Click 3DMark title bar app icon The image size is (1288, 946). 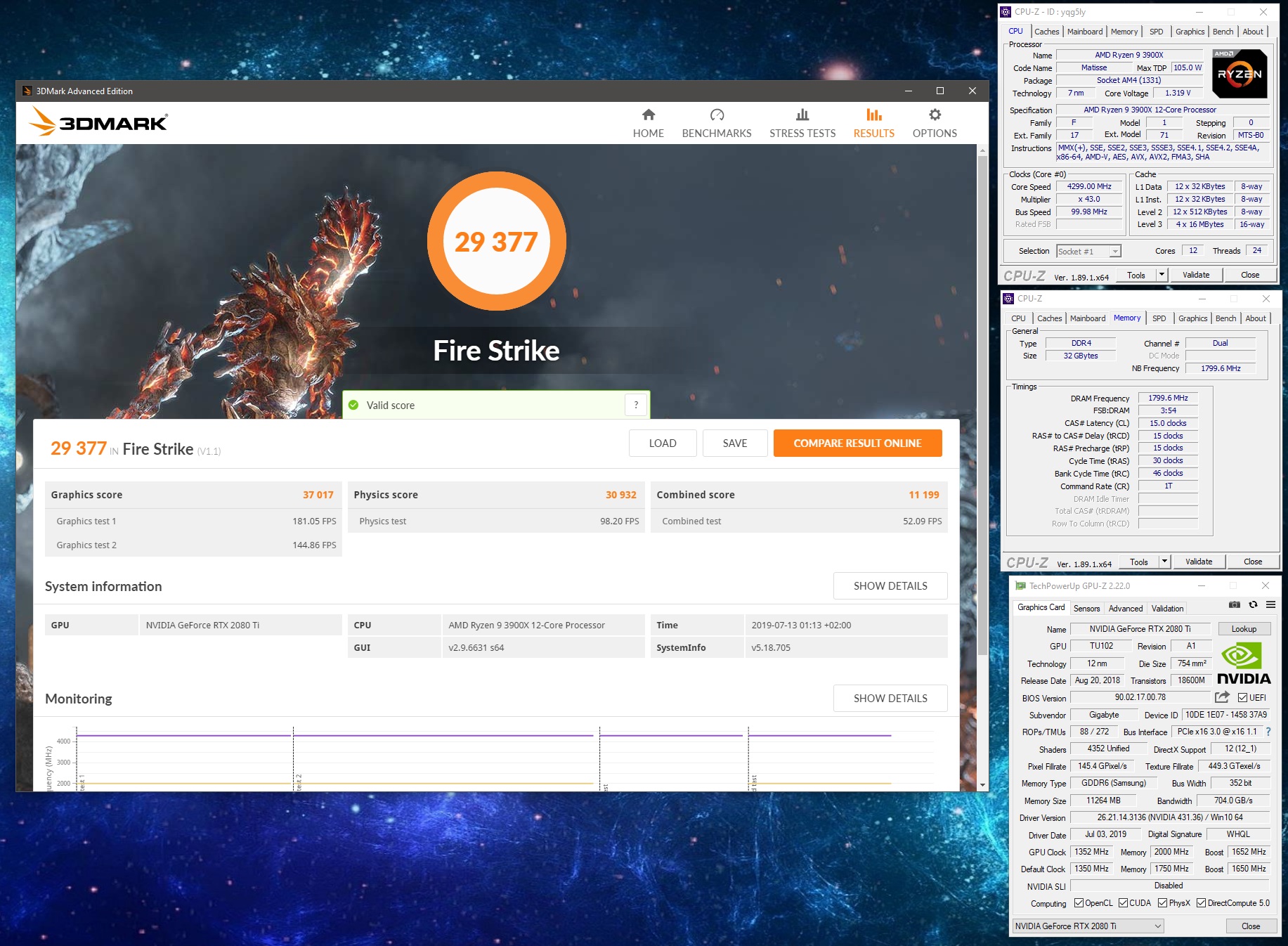(x=27, y=91)
